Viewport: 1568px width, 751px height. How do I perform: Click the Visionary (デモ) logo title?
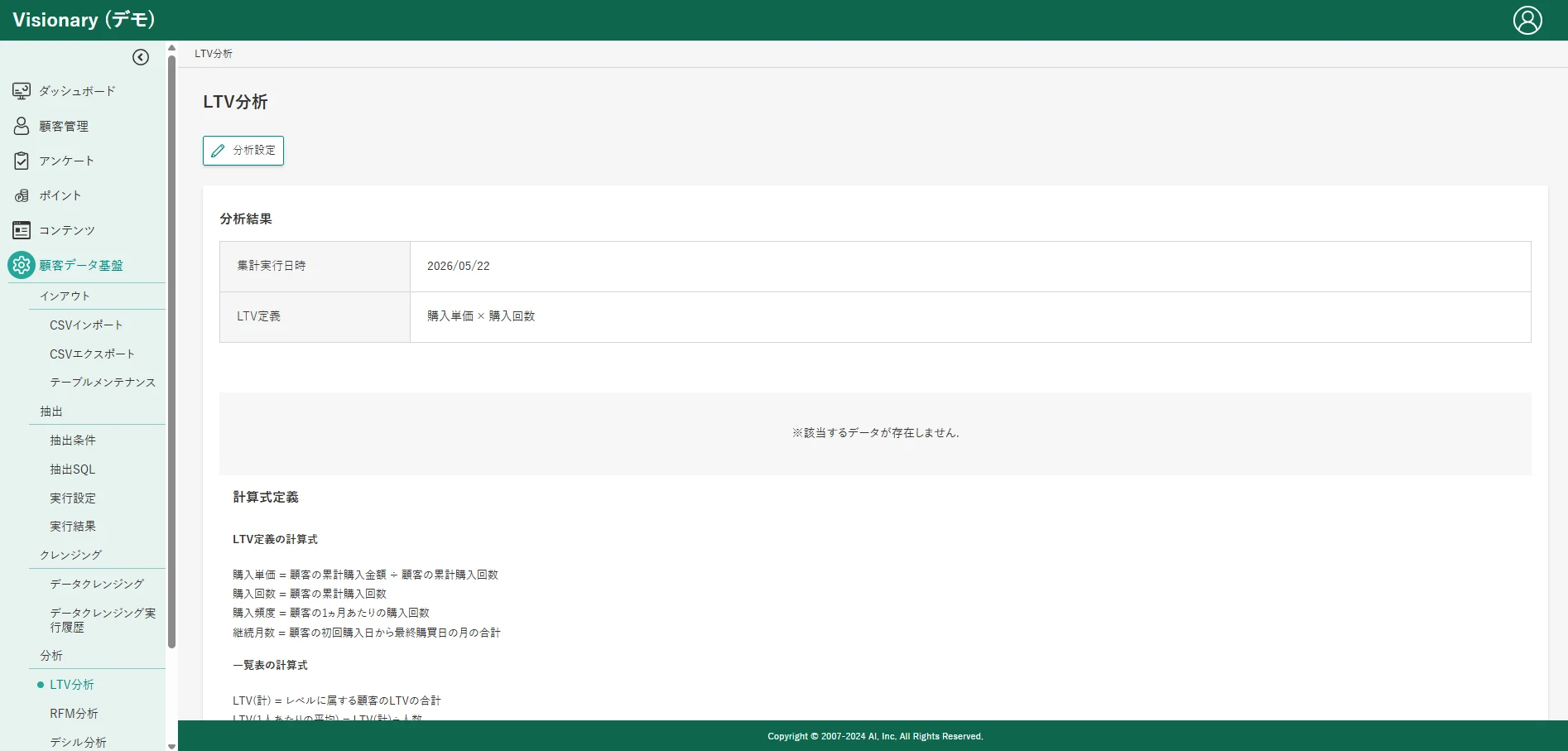(84, 20)
